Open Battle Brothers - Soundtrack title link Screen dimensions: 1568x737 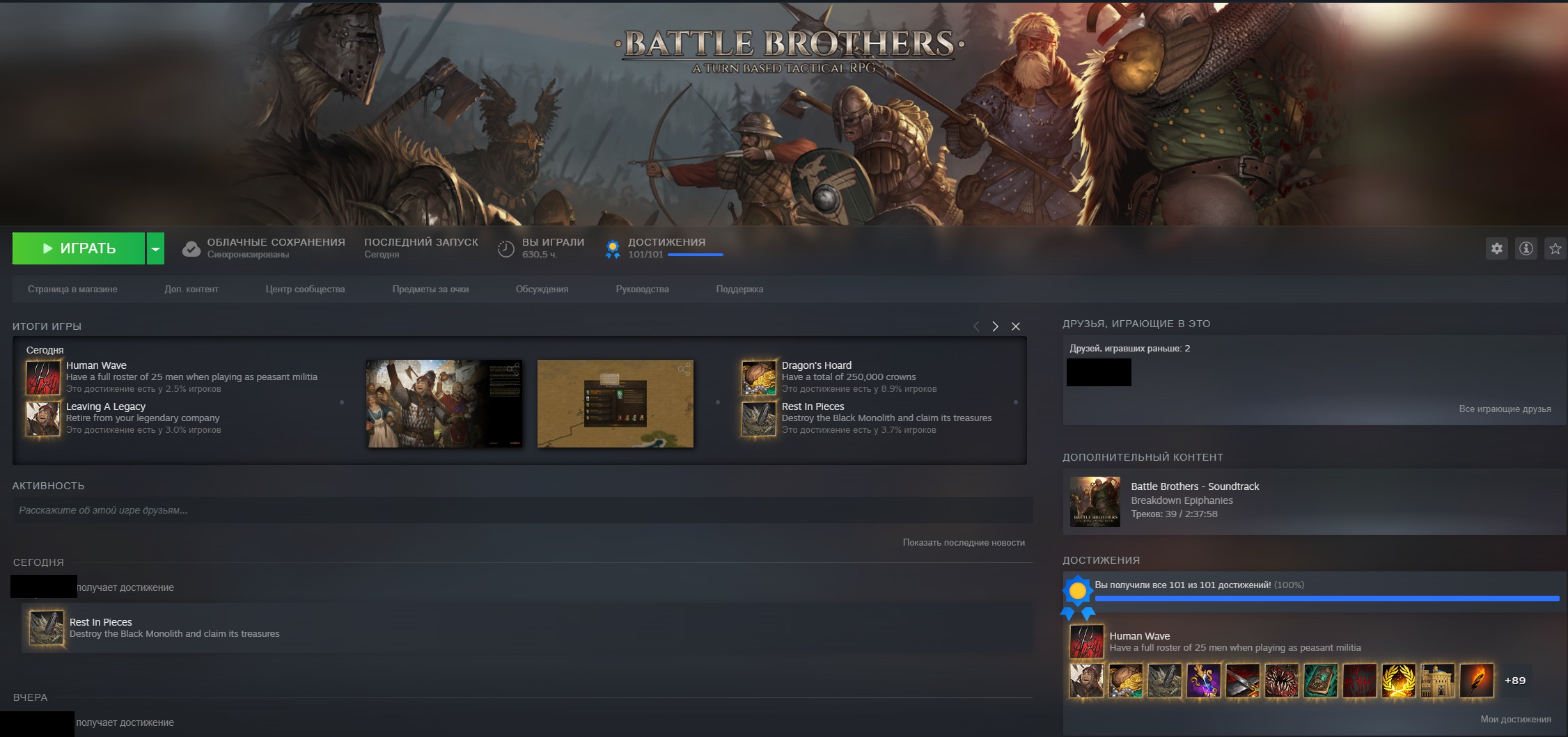tap(1195, 486)
